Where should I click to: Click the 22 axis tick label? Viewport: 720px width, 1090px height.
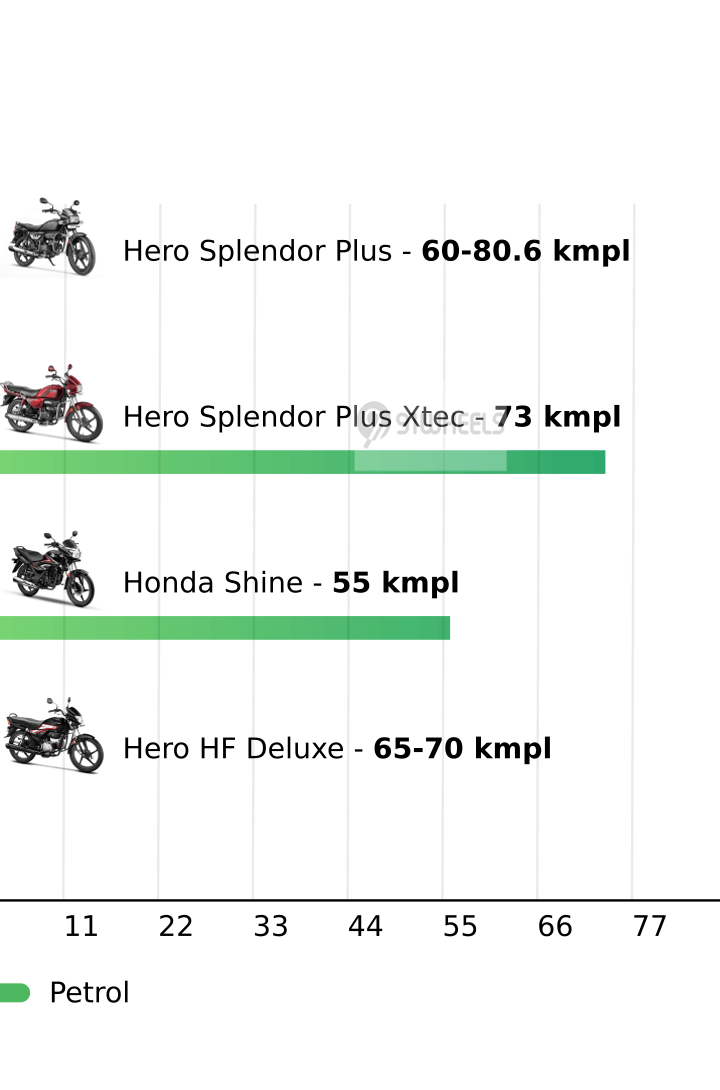pyautogui.click(x=175, y=927)
